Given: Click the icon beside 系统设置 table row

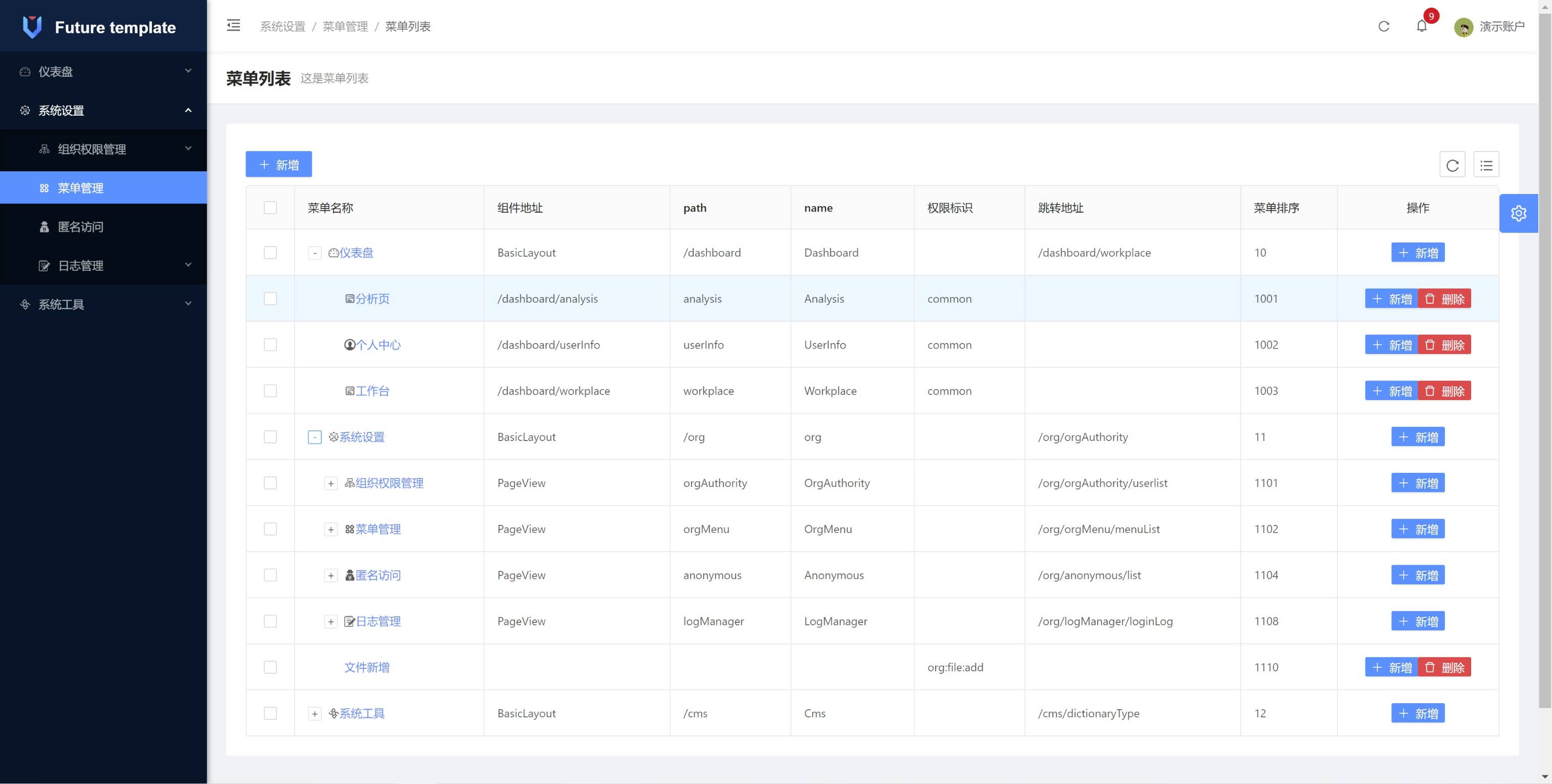Looking at the screenshot, I should (333, 437).
